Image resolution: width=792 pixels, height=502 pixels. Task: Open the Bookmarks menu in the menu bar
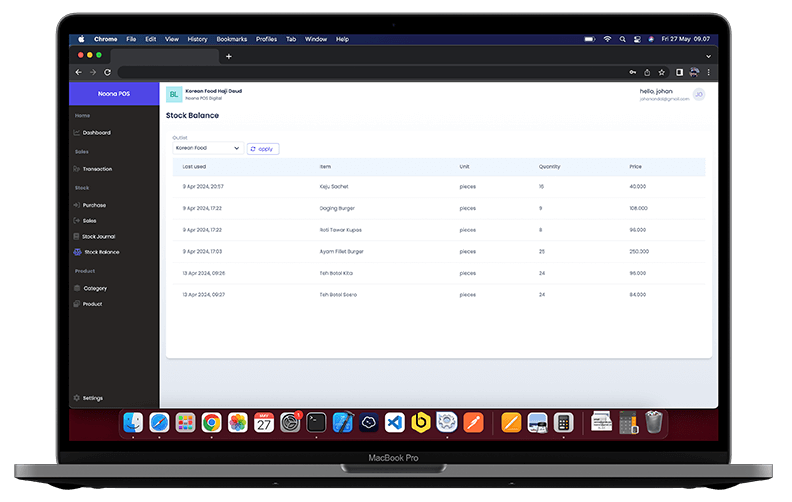coord(231,39)
